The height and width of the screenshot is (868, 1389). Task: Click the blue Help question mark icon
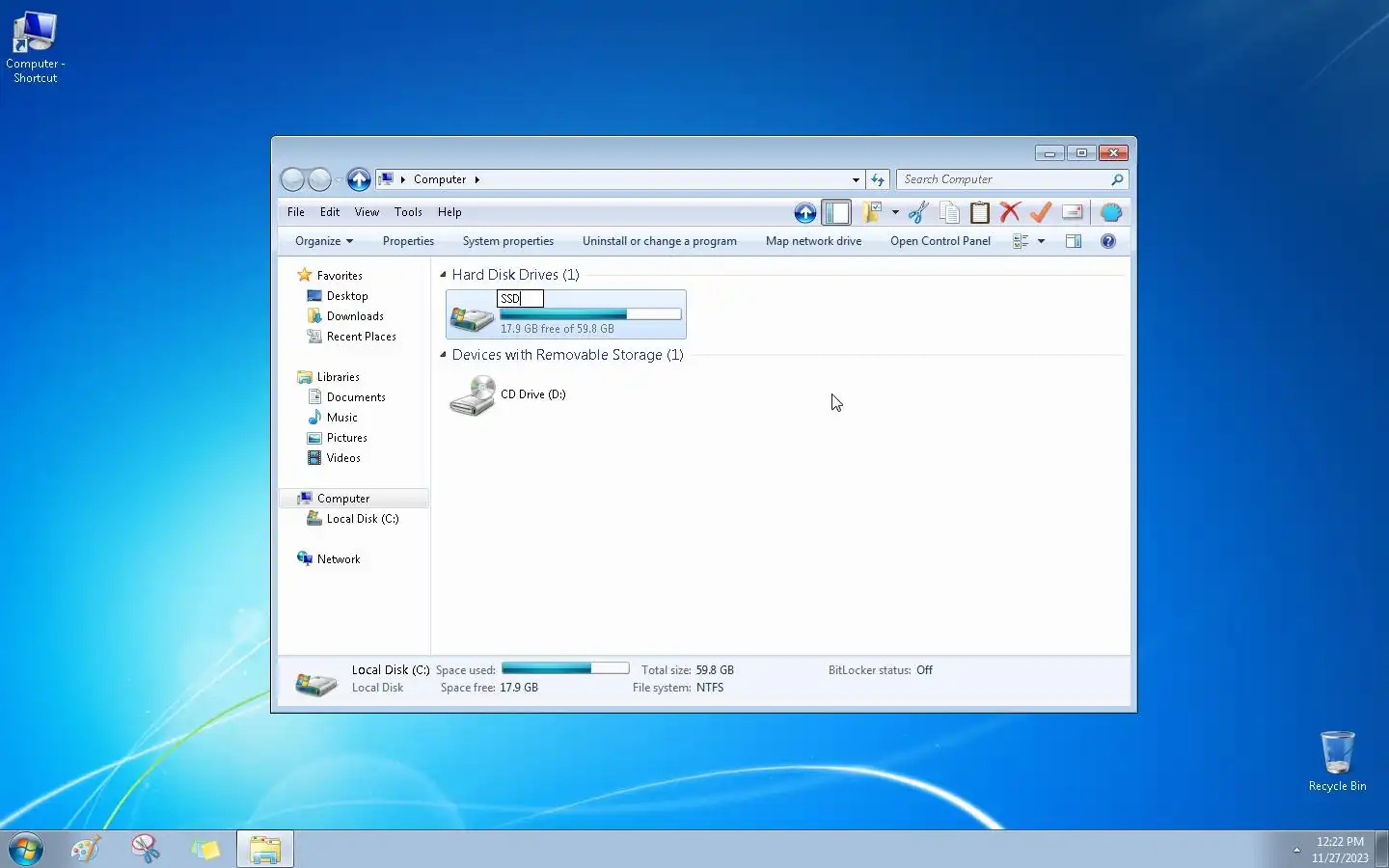coord(1108,241)
